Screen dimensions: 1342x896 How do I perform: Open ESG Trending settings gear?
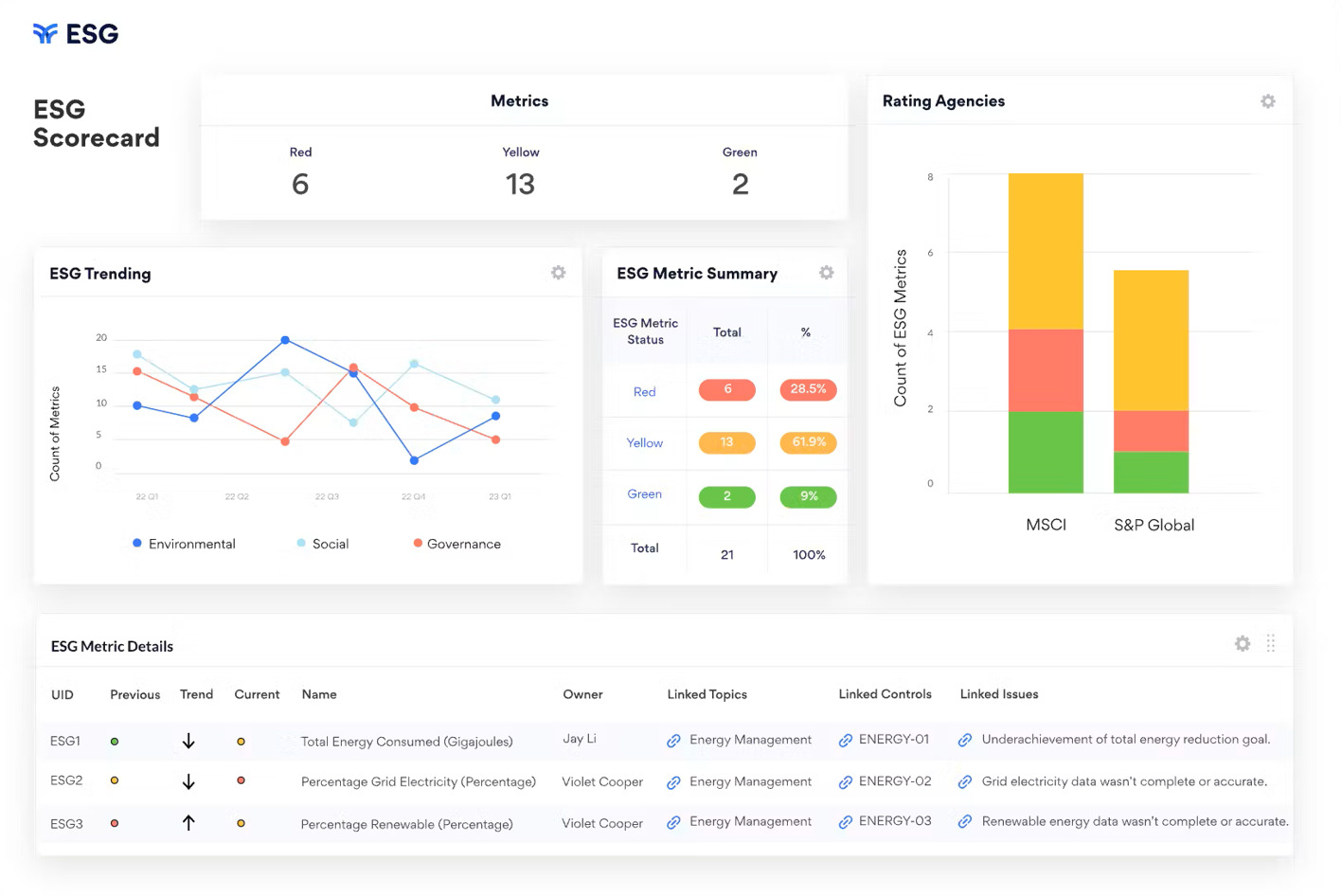559,273
